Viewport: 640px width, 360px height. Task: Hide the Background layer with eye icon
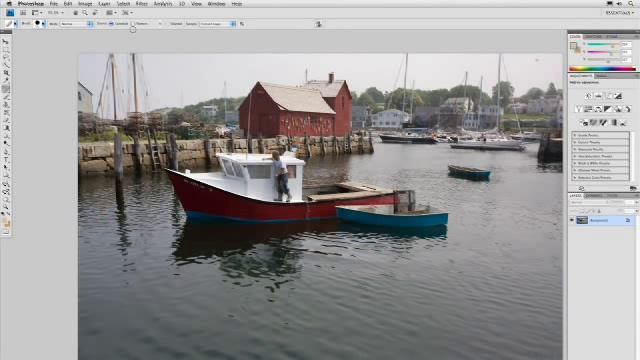coord(571,220)
